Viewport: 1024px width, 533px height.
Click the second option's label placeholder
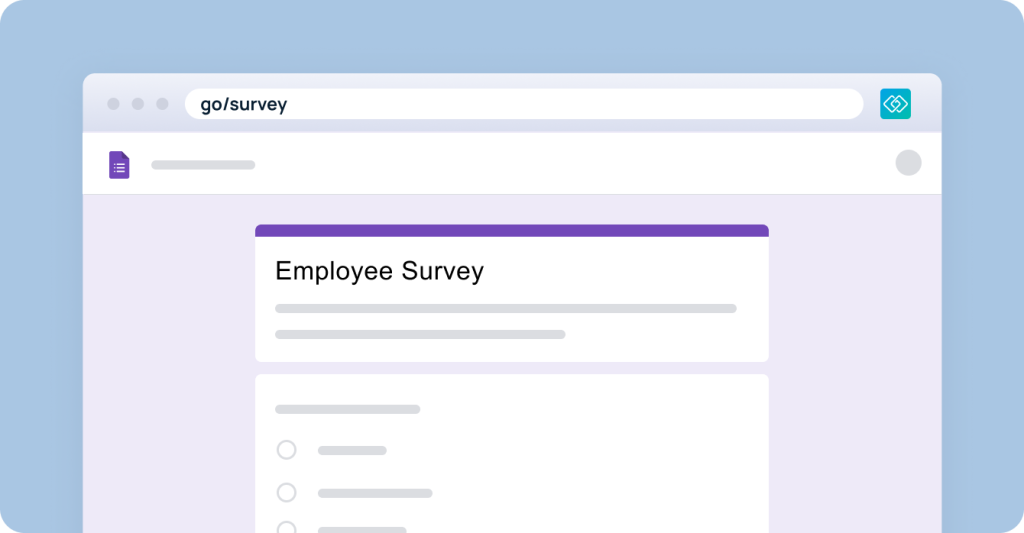(x=375, y=493)
